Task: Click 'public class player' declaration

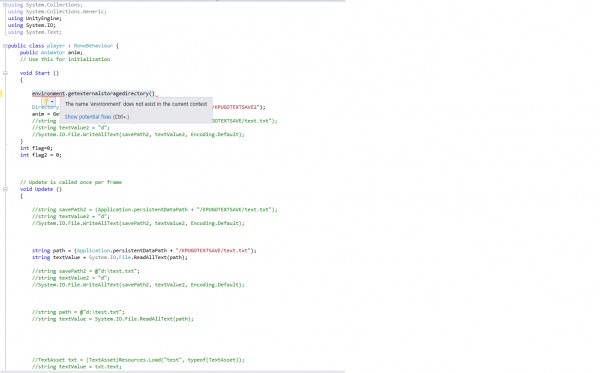Action: tap(36, 46)
